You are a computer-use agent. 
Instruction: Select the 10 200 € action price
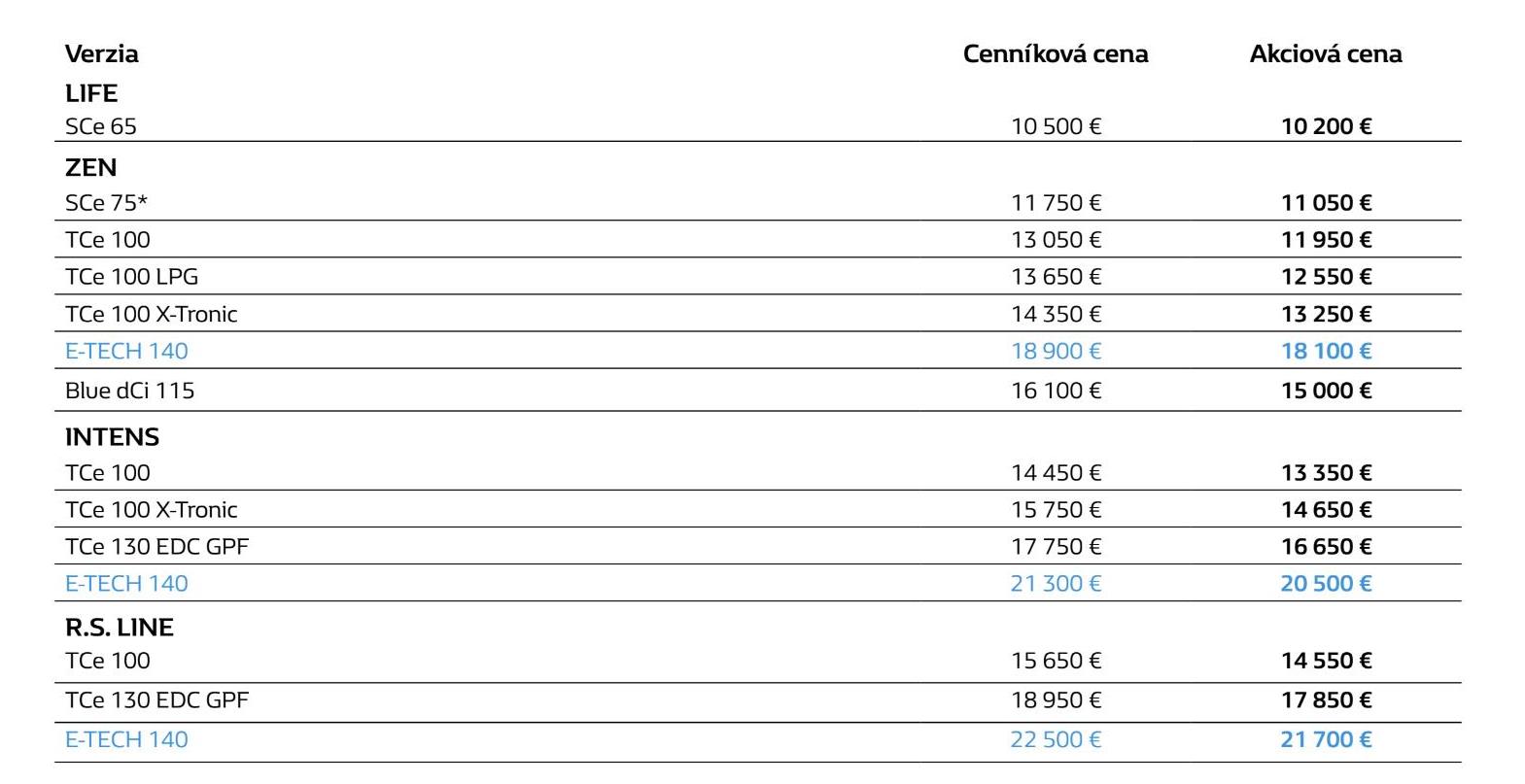click(x=1326, y=126)
